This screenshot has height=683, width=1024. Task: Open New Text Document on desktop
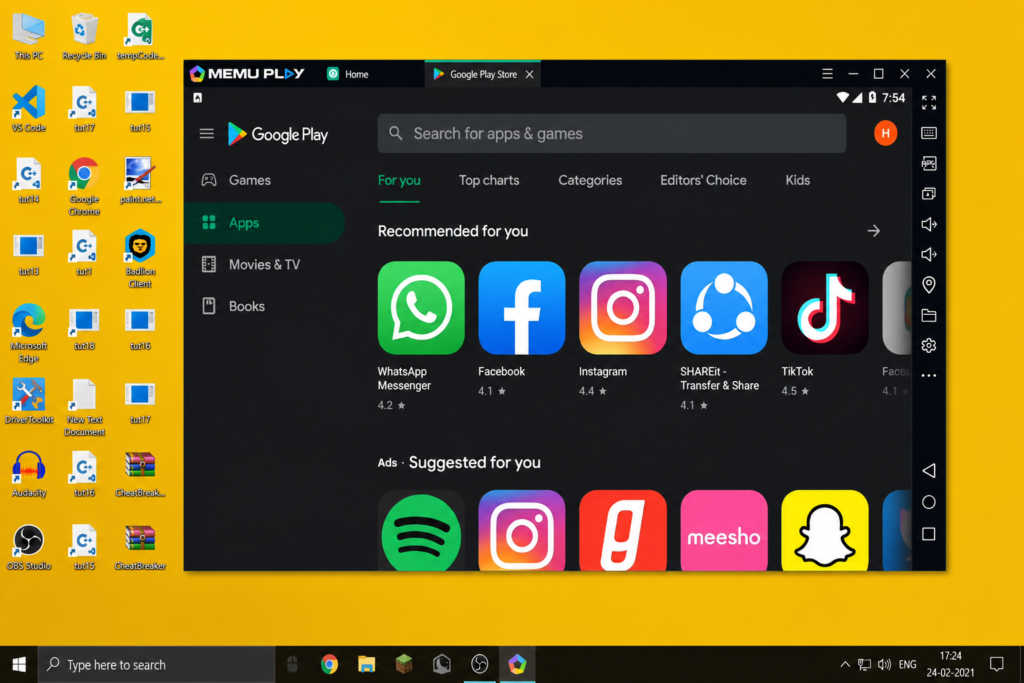84,407
